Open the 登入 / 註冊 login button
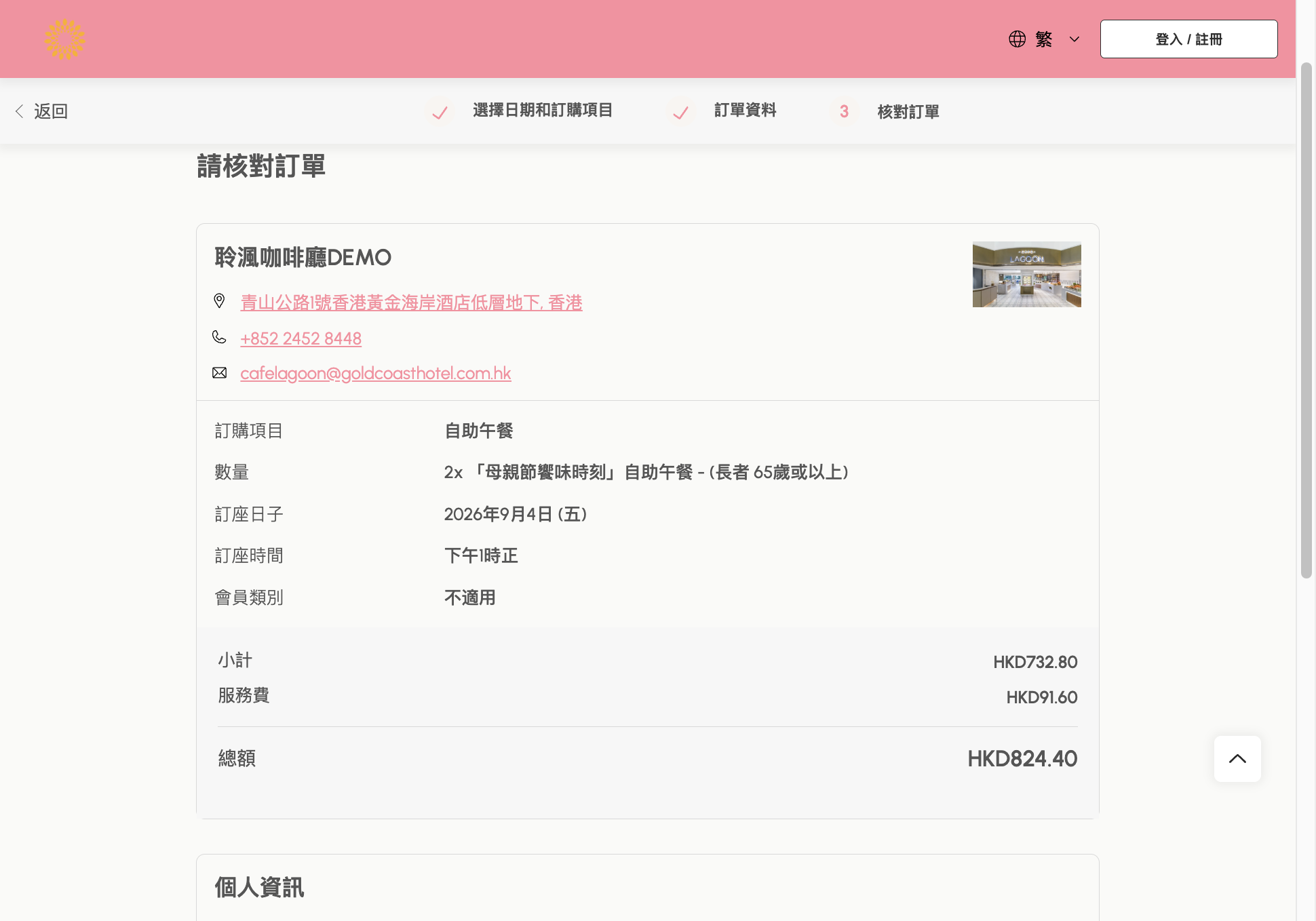This screenshot has height=921, width=1316. 1188,39
